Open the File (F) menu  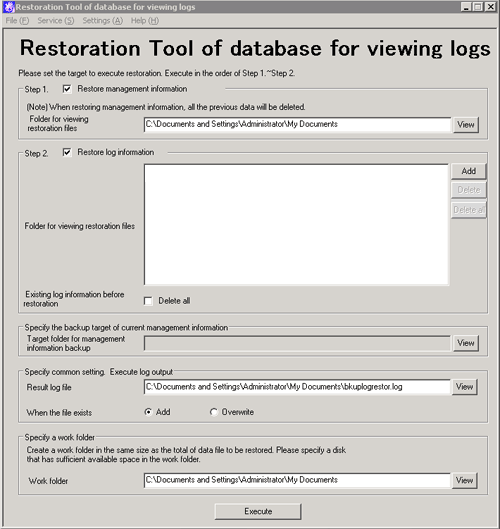[18, 21]
